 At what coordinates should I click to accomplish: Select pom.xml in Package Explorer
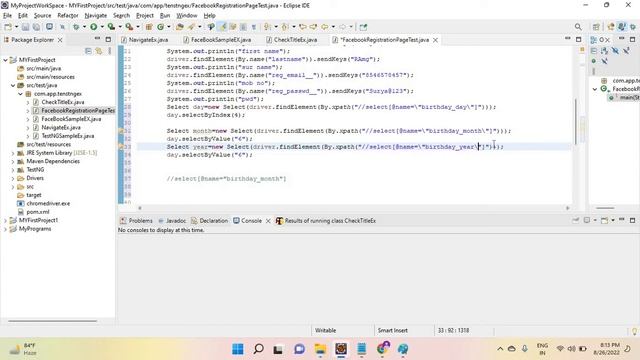(x=38, y=212)
